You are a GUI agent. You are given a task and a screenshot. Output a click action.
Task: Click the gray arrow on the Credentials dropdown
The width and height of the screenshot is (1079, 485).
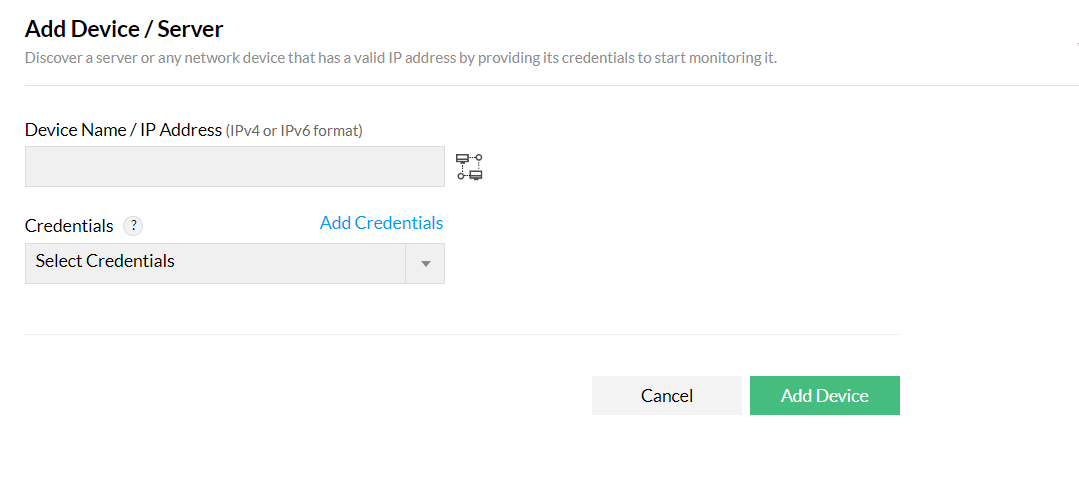click(x=425, y=263)
